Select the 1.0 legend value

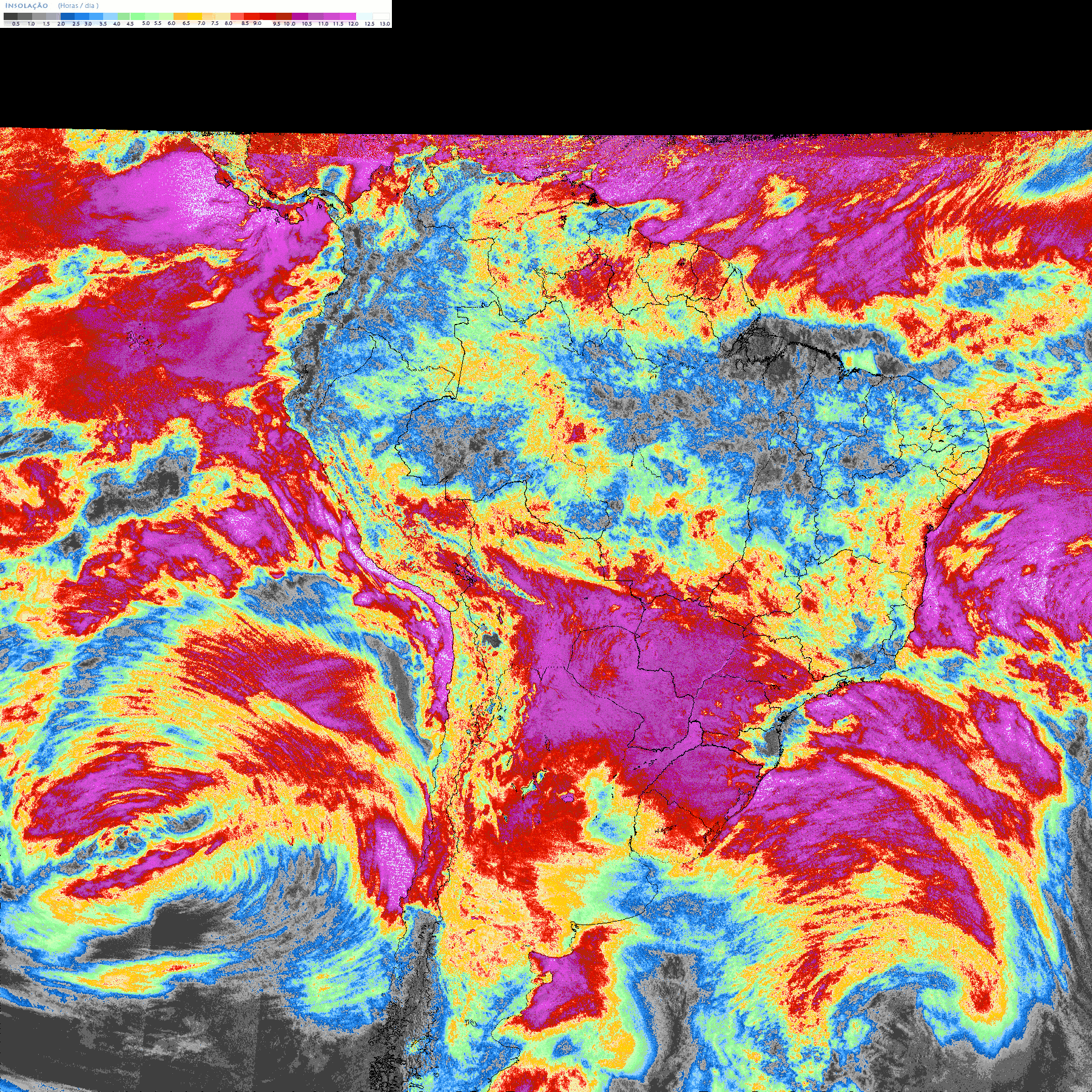pyautogui.click(x=31, y=24)
